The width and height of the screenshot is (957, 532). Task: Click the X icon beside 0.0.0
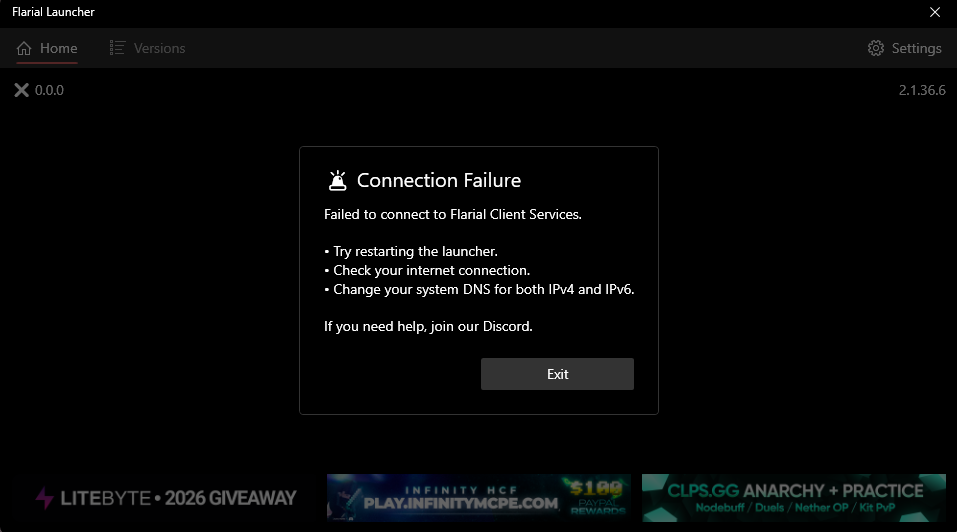[21, 90]
